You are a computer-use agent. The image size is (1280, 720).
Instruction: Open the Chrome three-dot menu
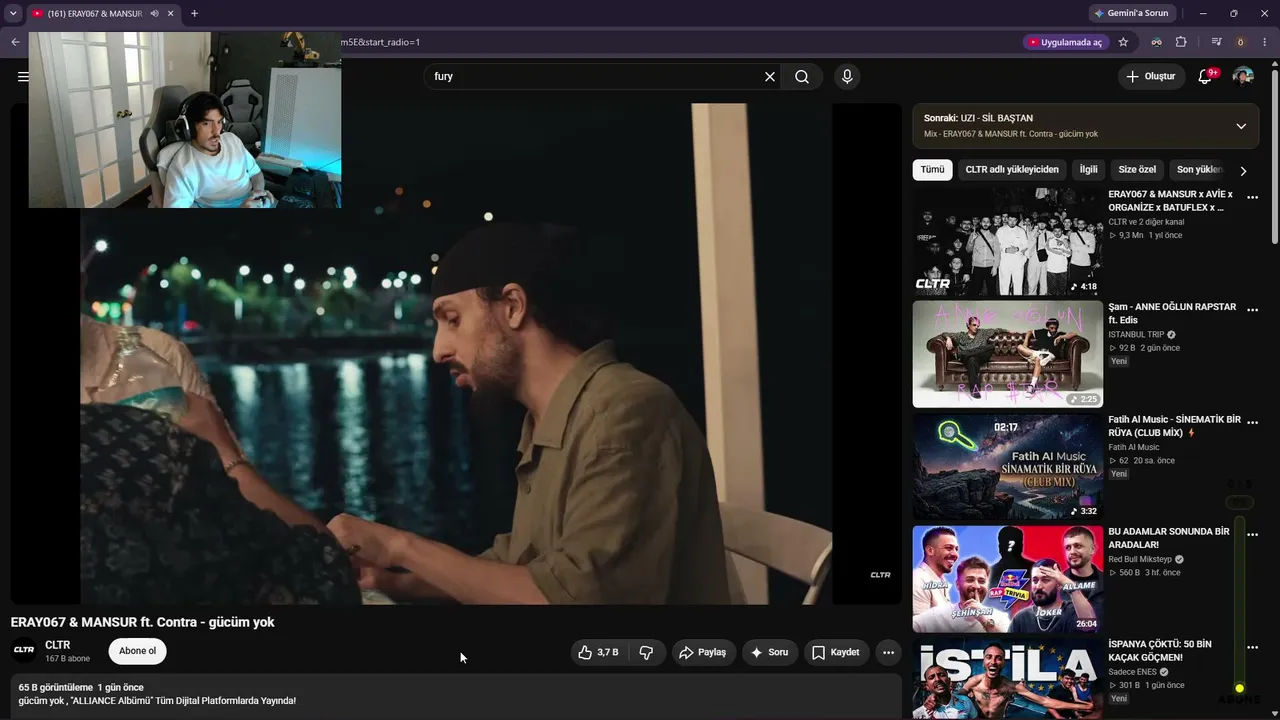[1265, 42]
